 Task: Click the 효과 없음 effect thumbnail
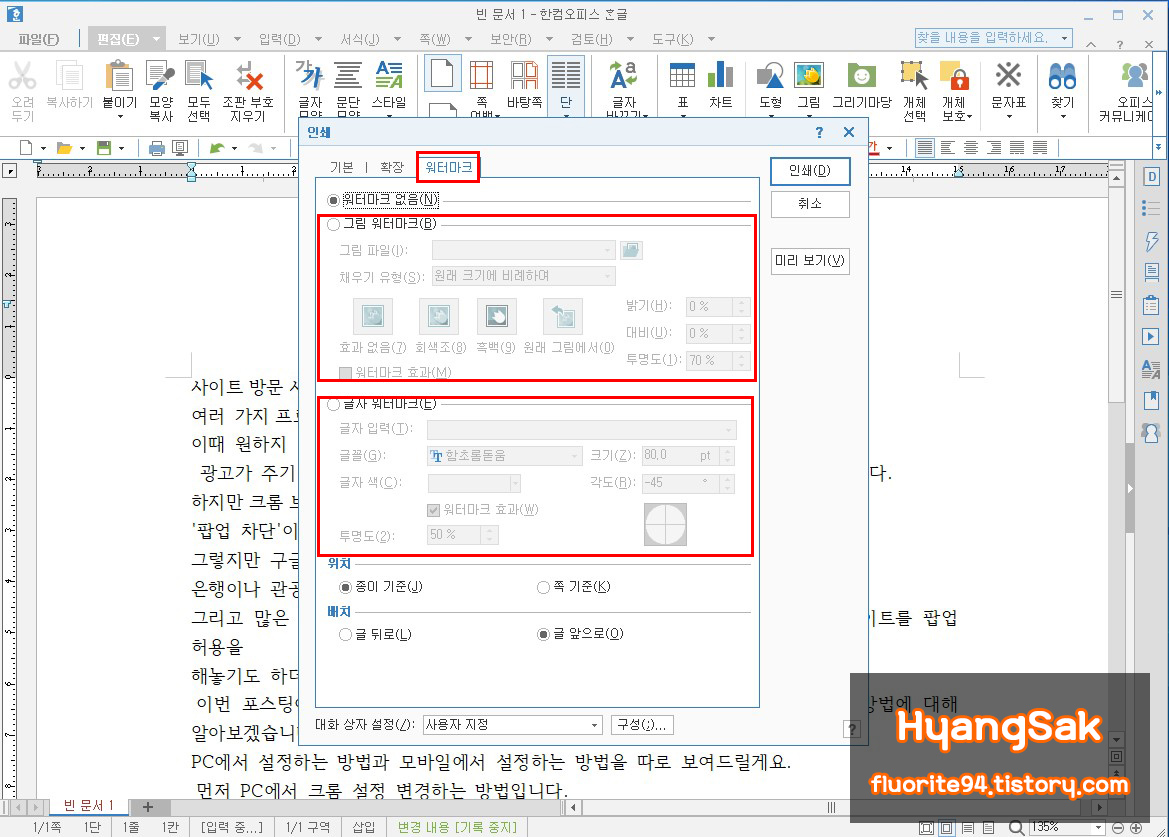click(372, 317)
